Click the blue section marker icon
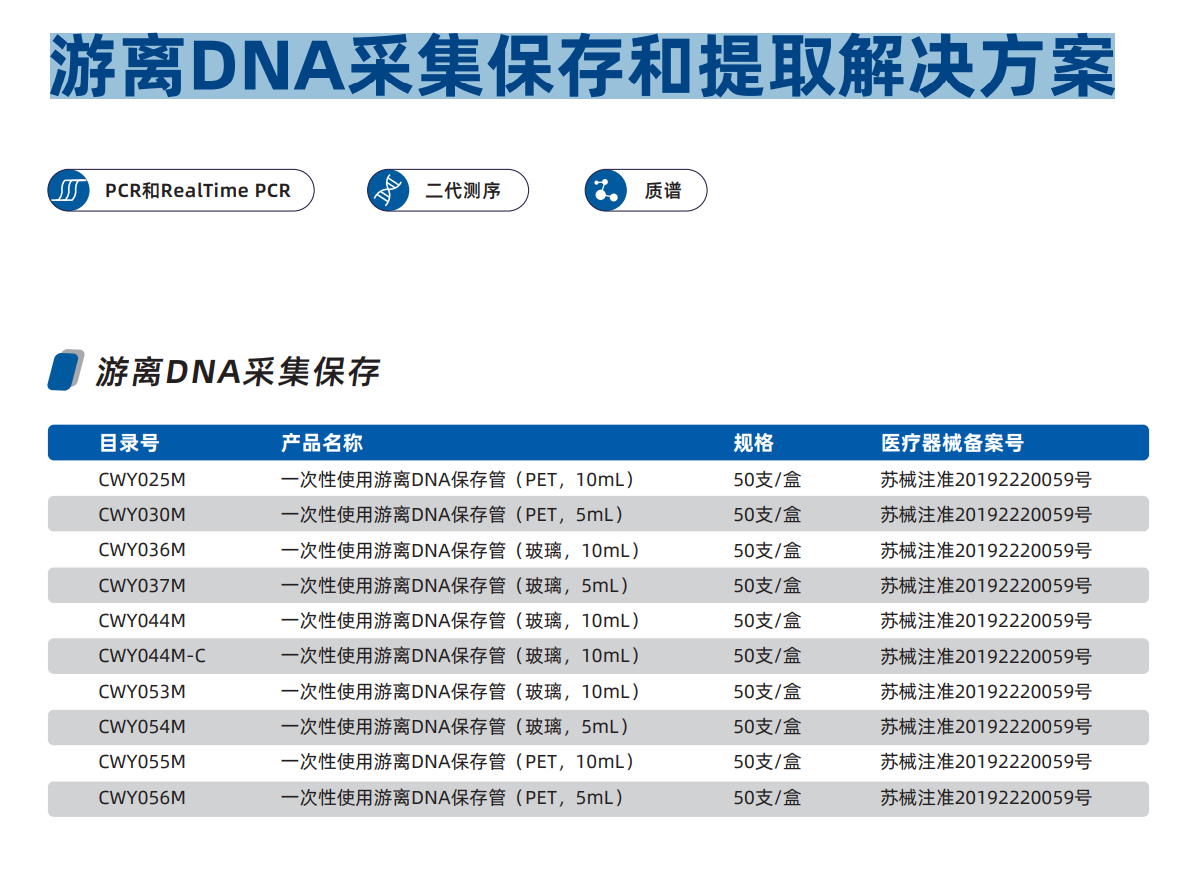This screenshot has width=1194, height=876. click(x=65, y=371)
